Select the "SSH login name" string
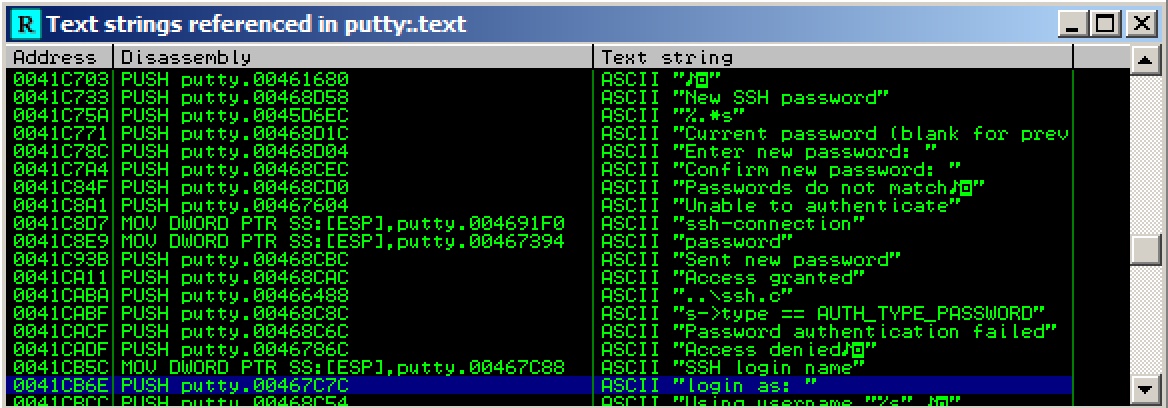The width and height of the screenshot is (1168, 408). (769, 368)
